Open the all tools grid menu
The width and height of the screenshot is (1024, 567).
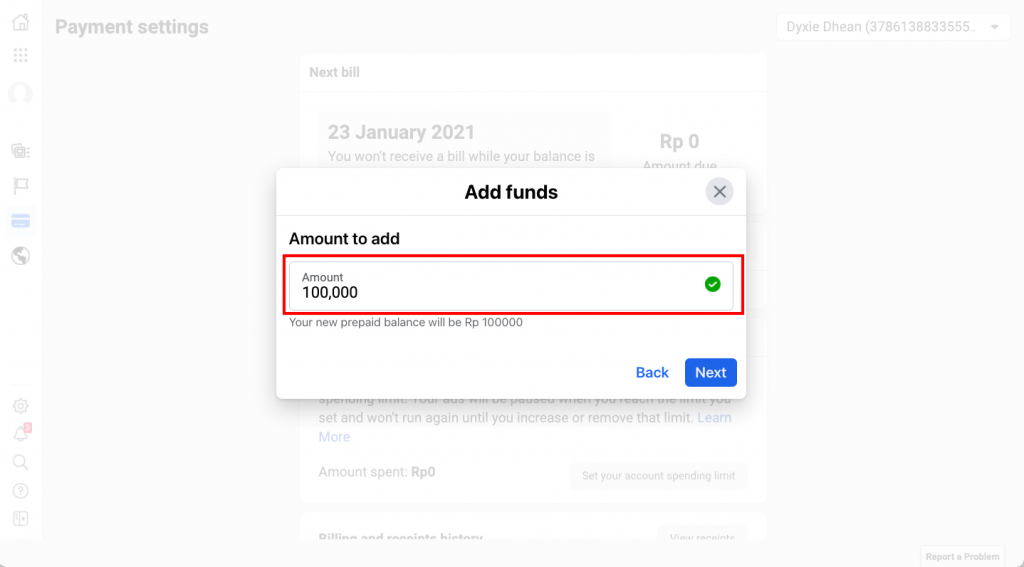coord(20,55)
